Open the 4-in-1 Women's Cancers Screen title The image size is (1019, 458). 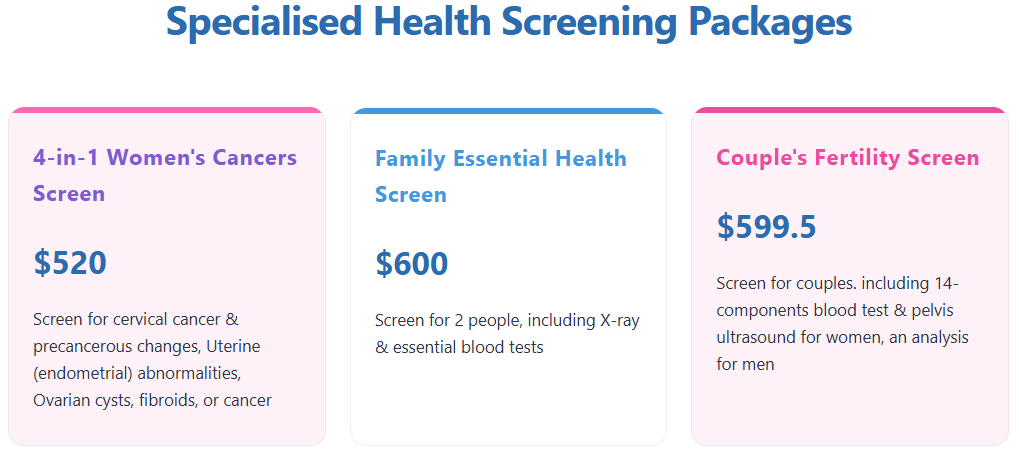coord(165,175)
